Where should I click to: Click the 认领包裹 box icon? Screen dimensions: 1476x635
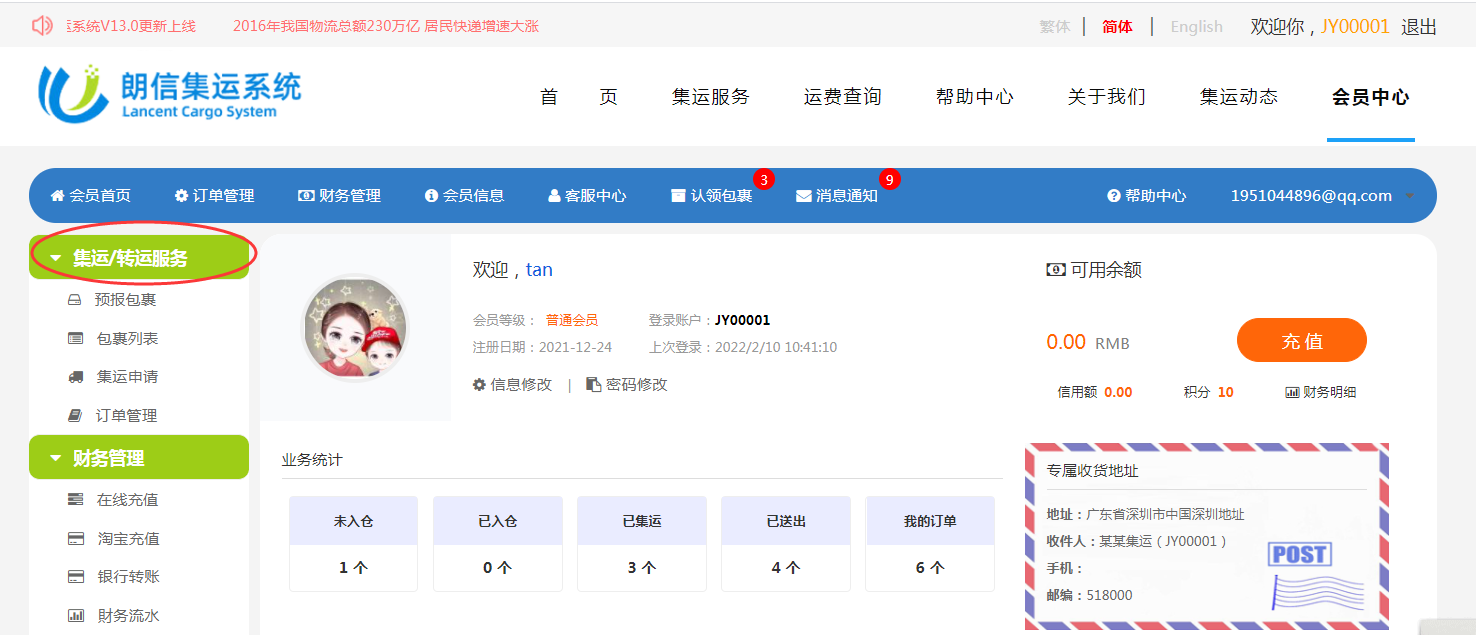[x=678, y=196]
